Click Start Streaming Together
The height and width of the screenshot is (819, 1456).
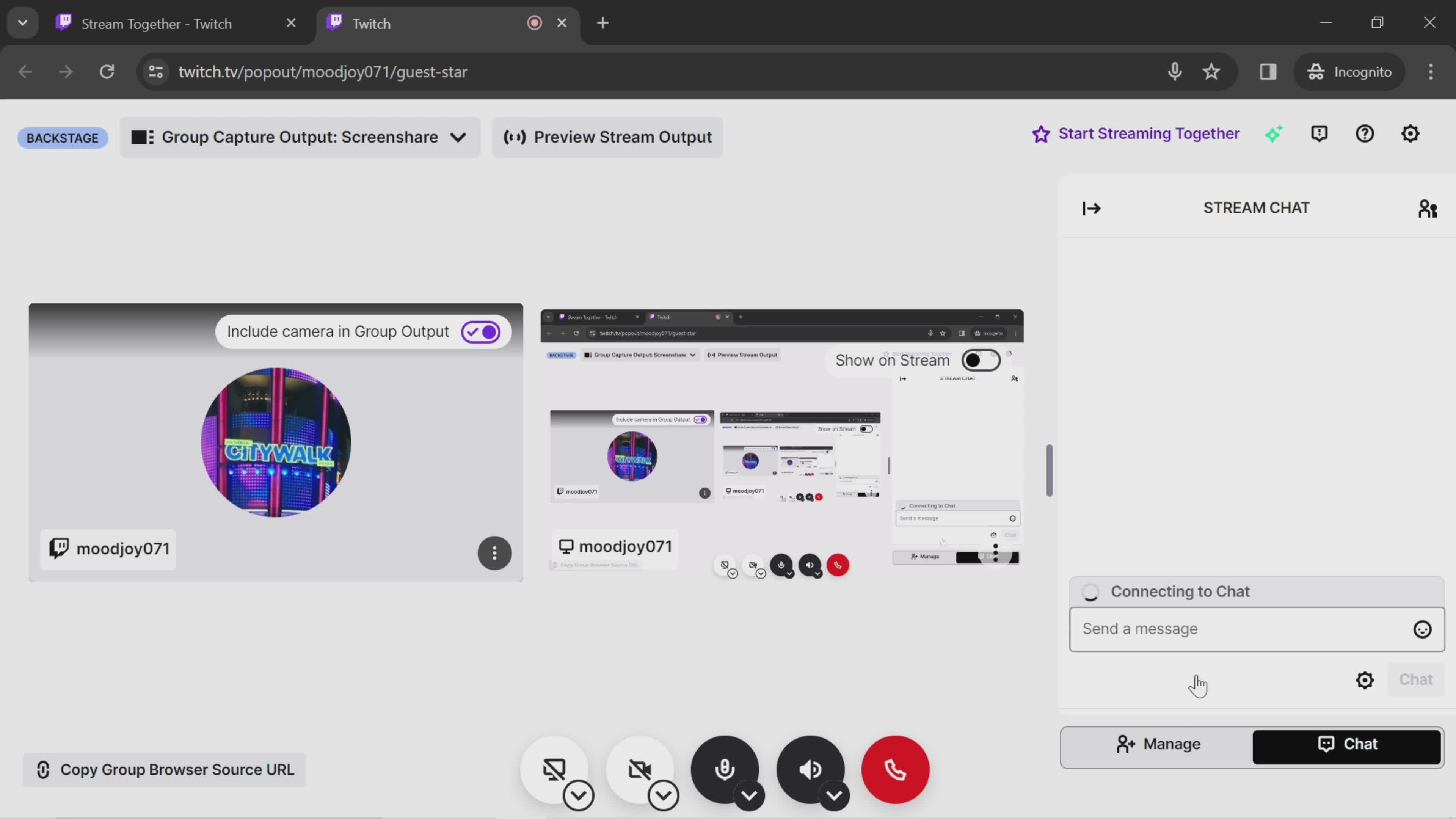coord(1136,134)
